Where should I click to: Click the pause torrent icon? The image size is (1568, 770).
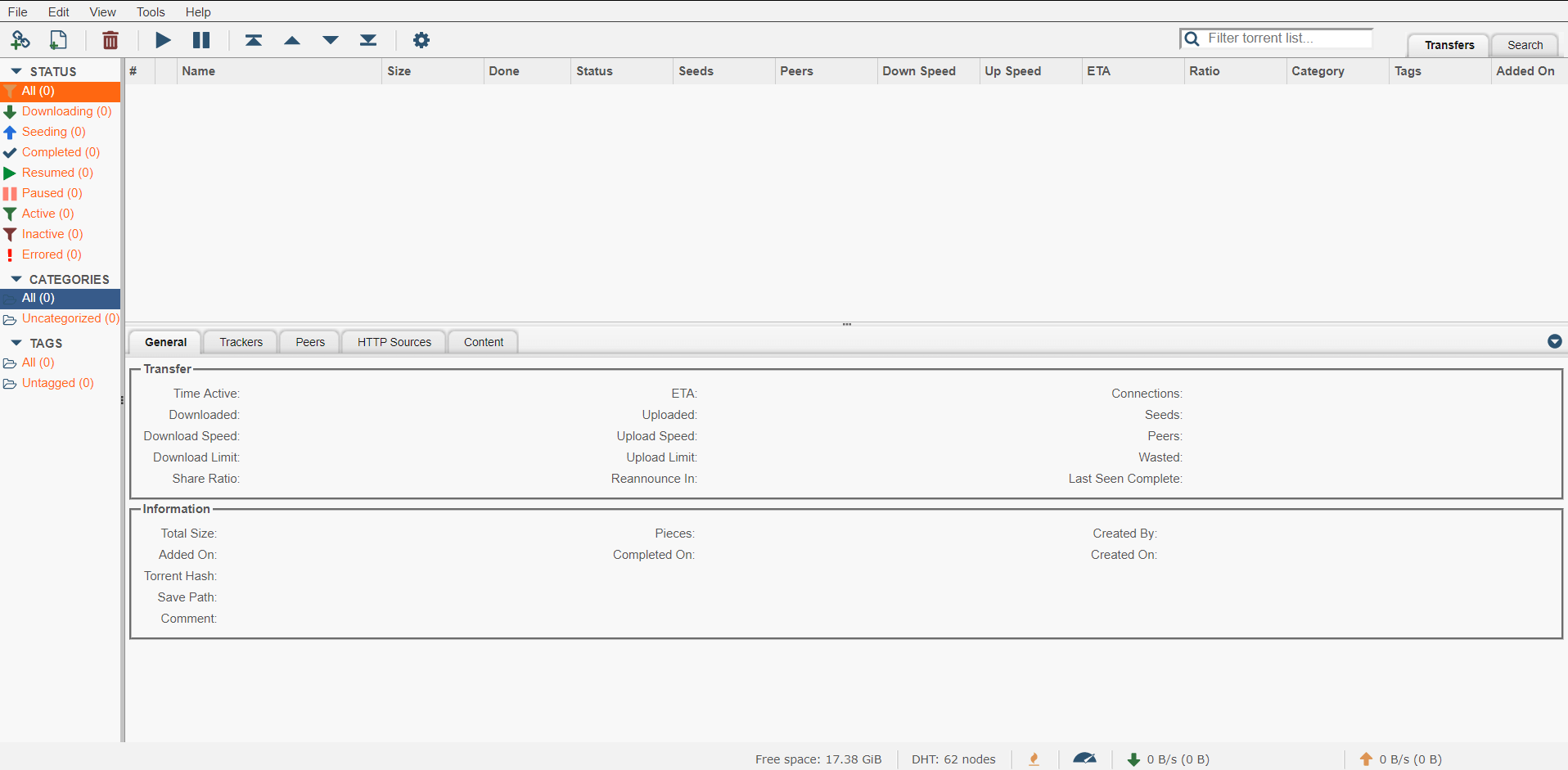(201, 39)
